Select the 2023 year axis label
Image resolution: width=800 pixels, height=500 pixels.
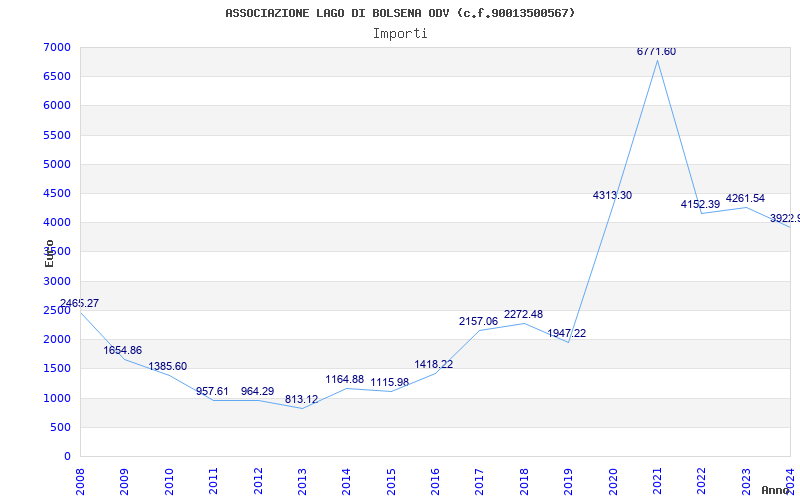coord(746,482)
